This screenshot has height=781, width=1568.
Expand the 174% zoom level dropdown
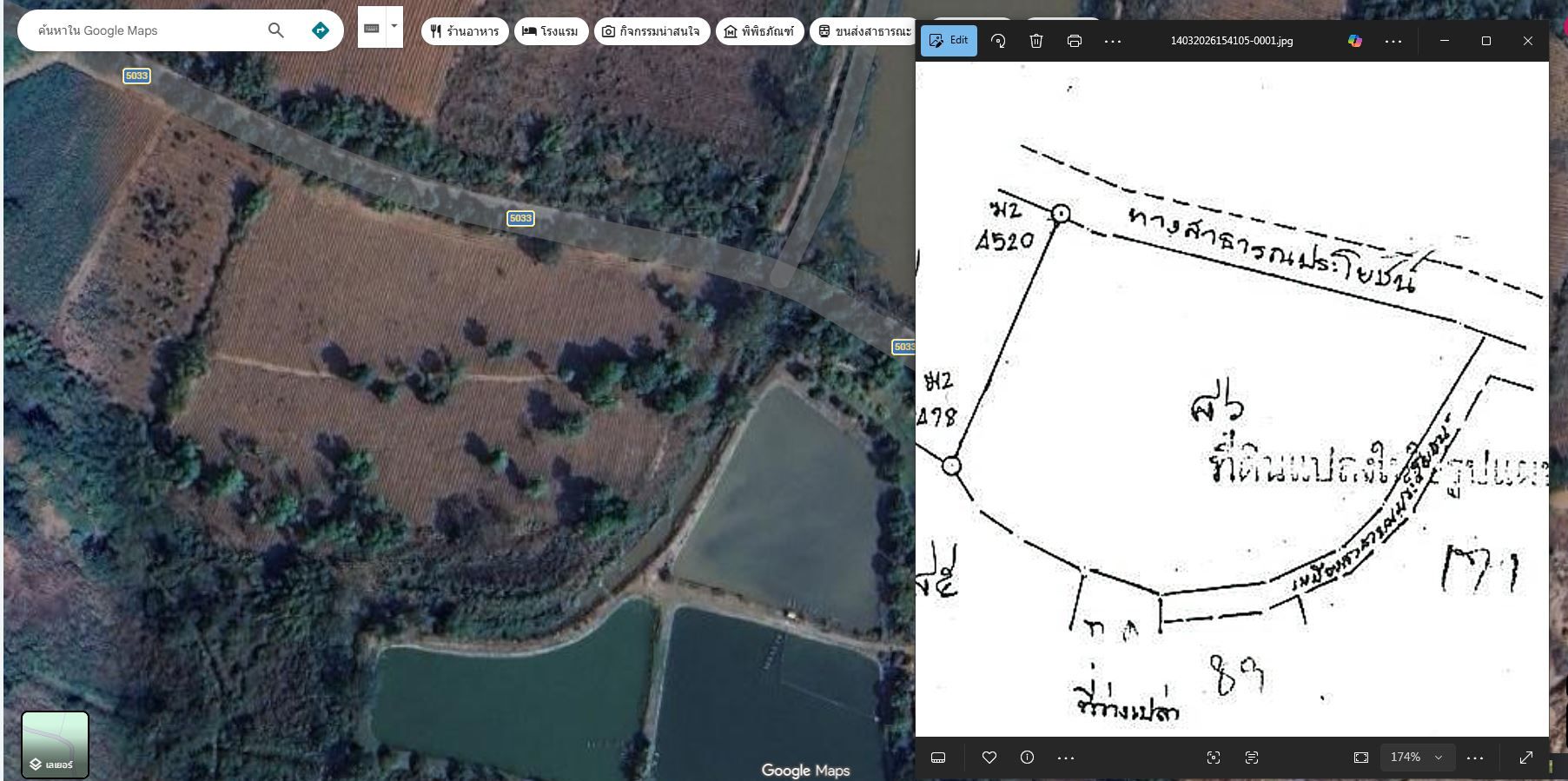coord(1417,758)
